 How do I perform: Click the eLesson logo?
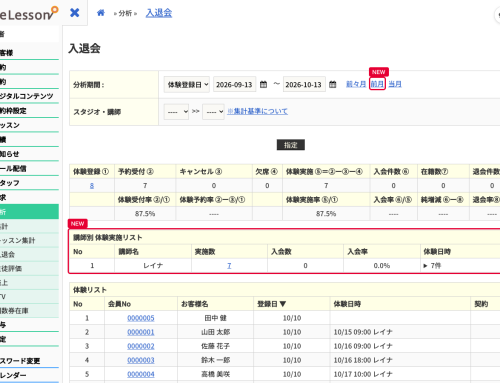[29, 14]
